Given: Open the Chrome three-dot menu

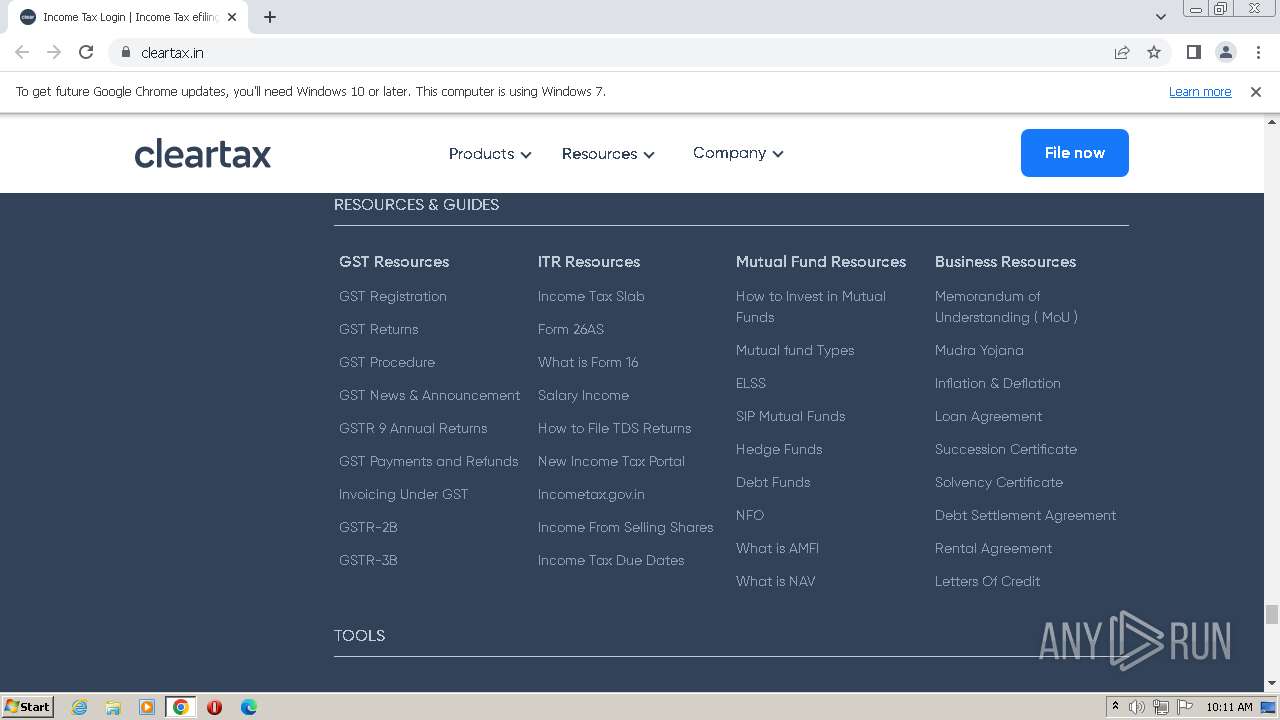Looking at the screenshot, I should (1258, 52).
